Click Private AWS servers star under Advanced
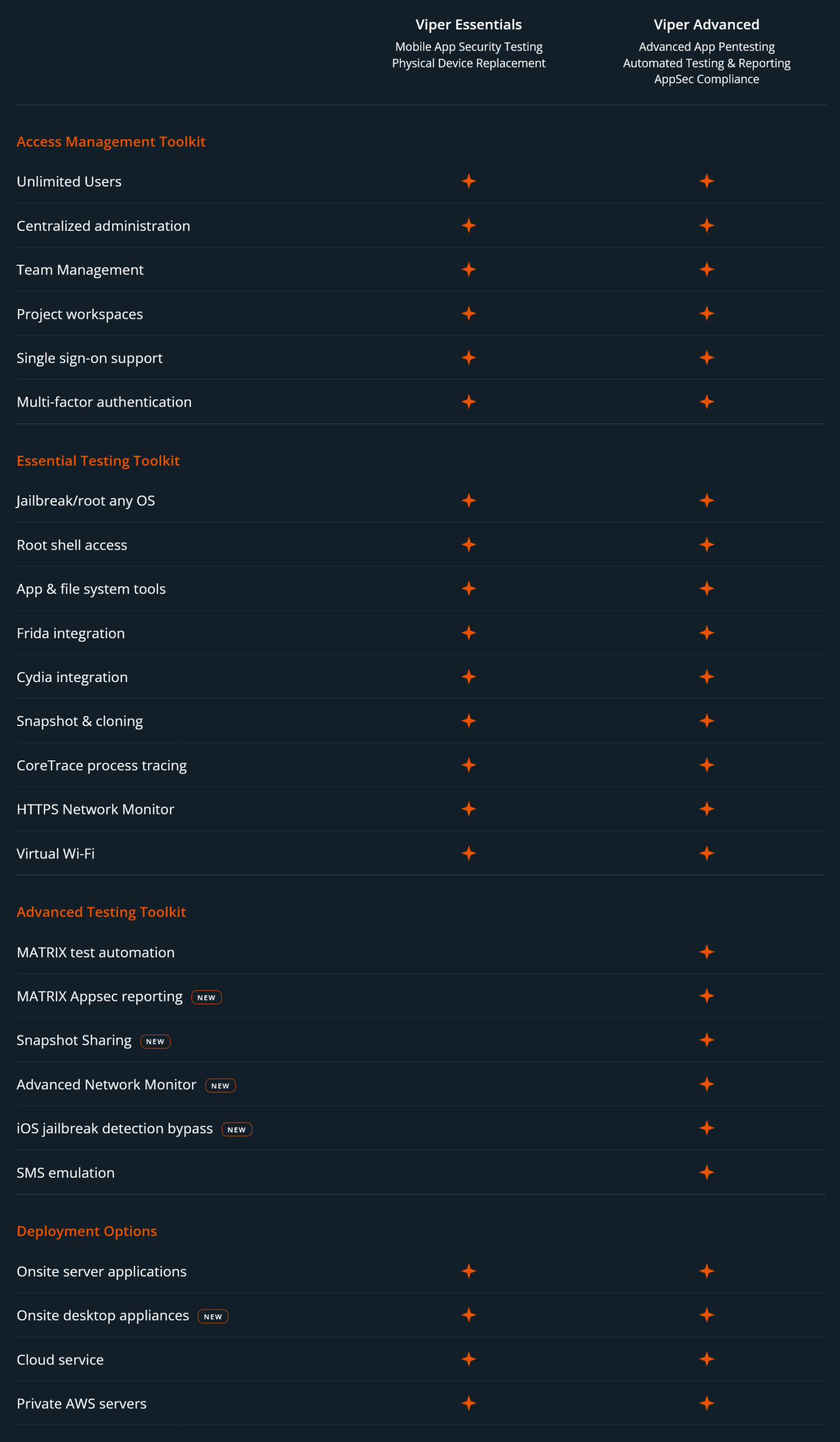This screenshot has height=1442, width=840. tap(706, 1403)
